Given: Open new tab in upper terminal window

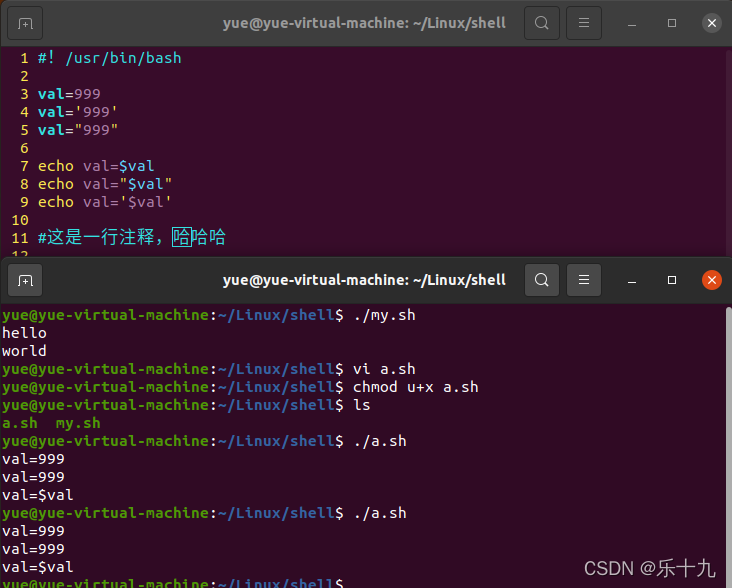Looking at the screenshot, I should [x=25, y=23].
